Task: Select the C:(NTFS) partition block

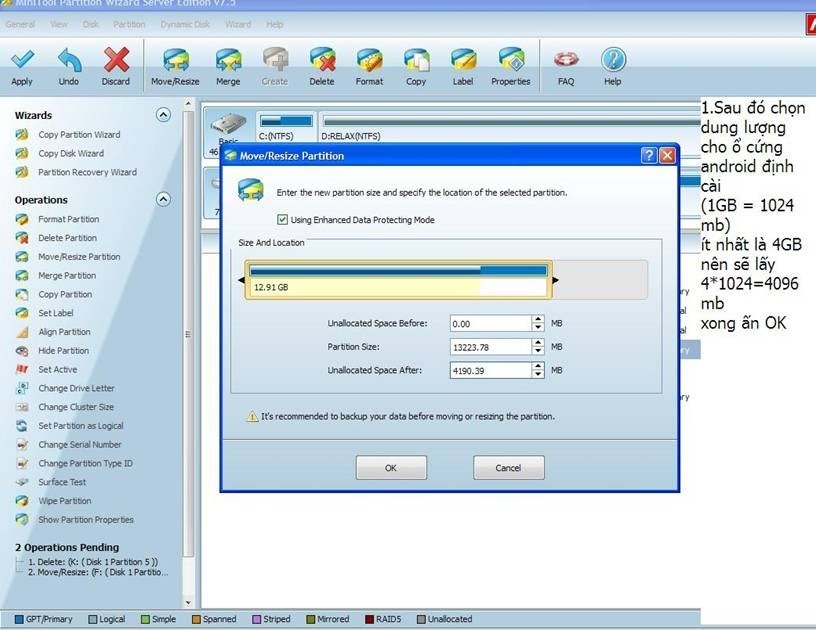Action: (286, 127)
